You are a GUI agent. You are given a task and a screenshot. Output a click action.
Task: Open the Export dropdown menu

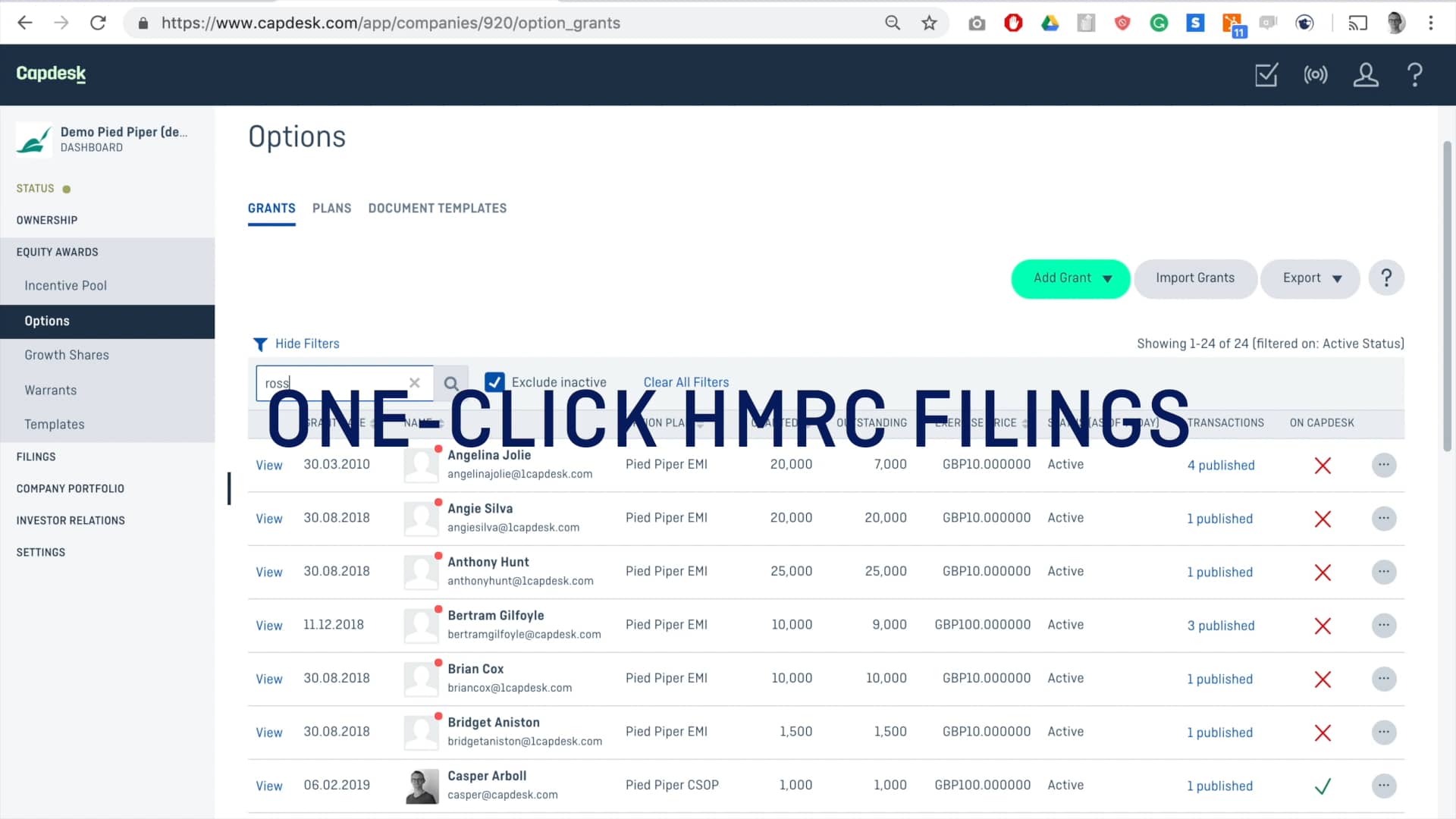[1310, 278]
